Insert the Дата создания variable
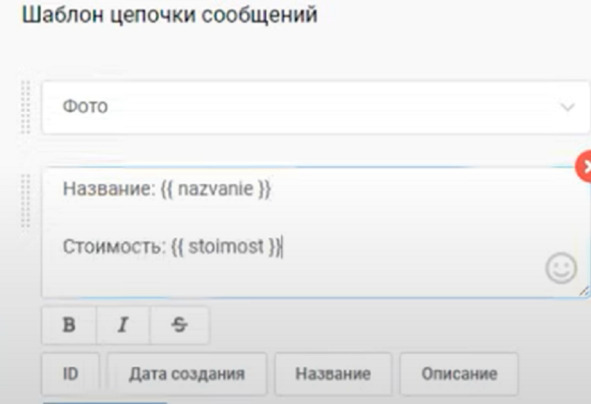Viewport: 591px width, 404px height. pyautogui.click(x=187, y=374)
